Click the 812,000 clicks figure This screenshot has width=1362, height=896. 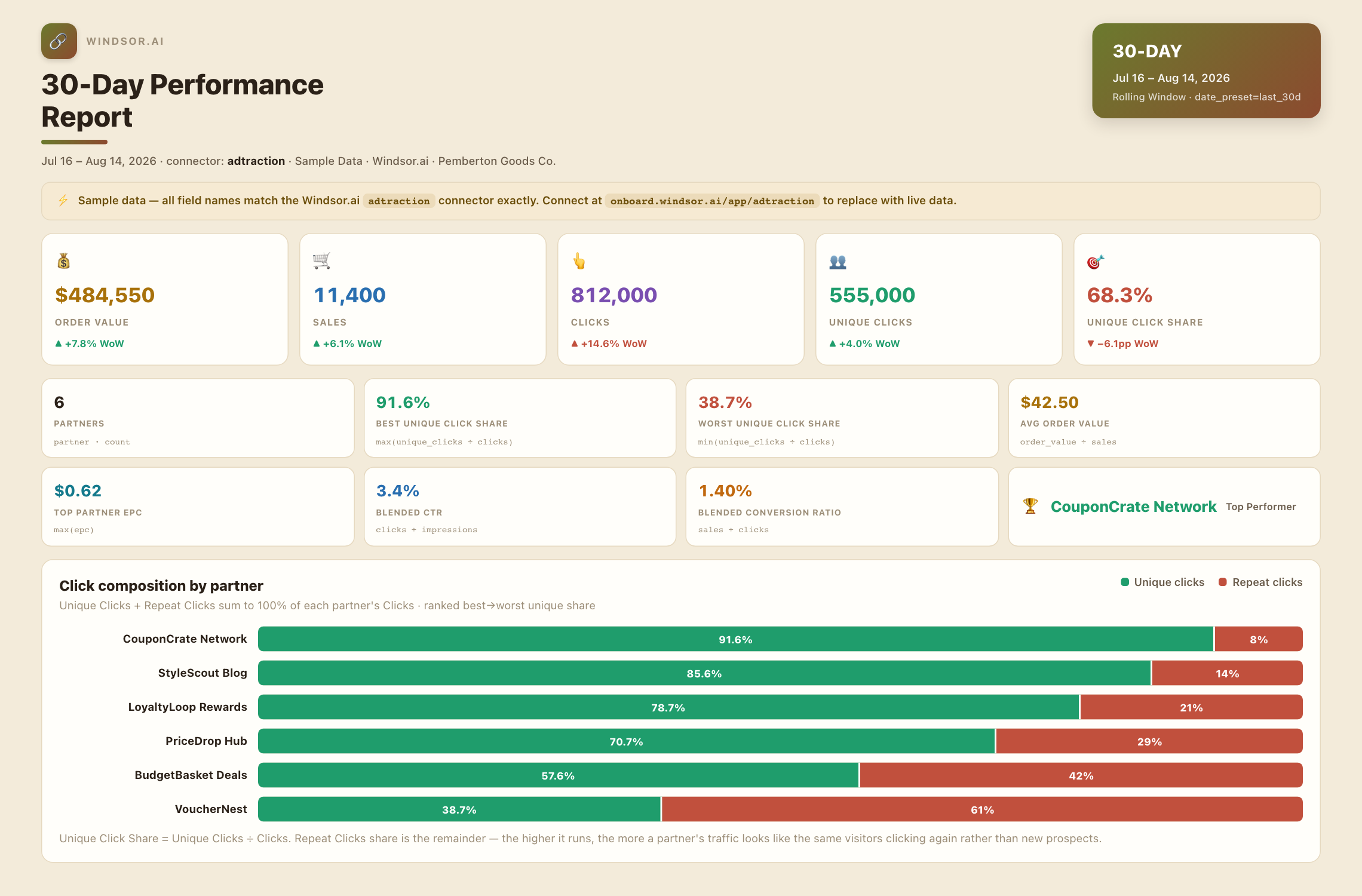click(x=614, y=295)
